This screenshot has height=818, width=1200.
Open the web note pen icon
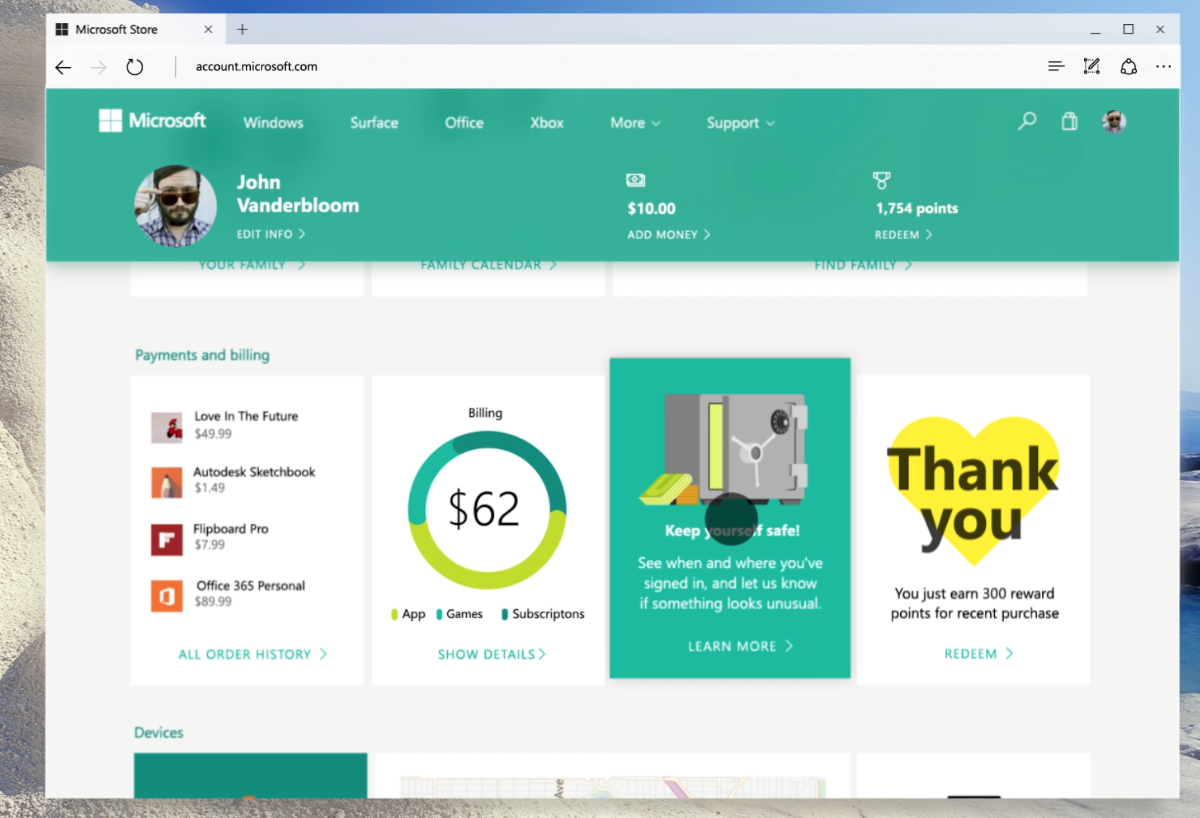(1092, 67)
